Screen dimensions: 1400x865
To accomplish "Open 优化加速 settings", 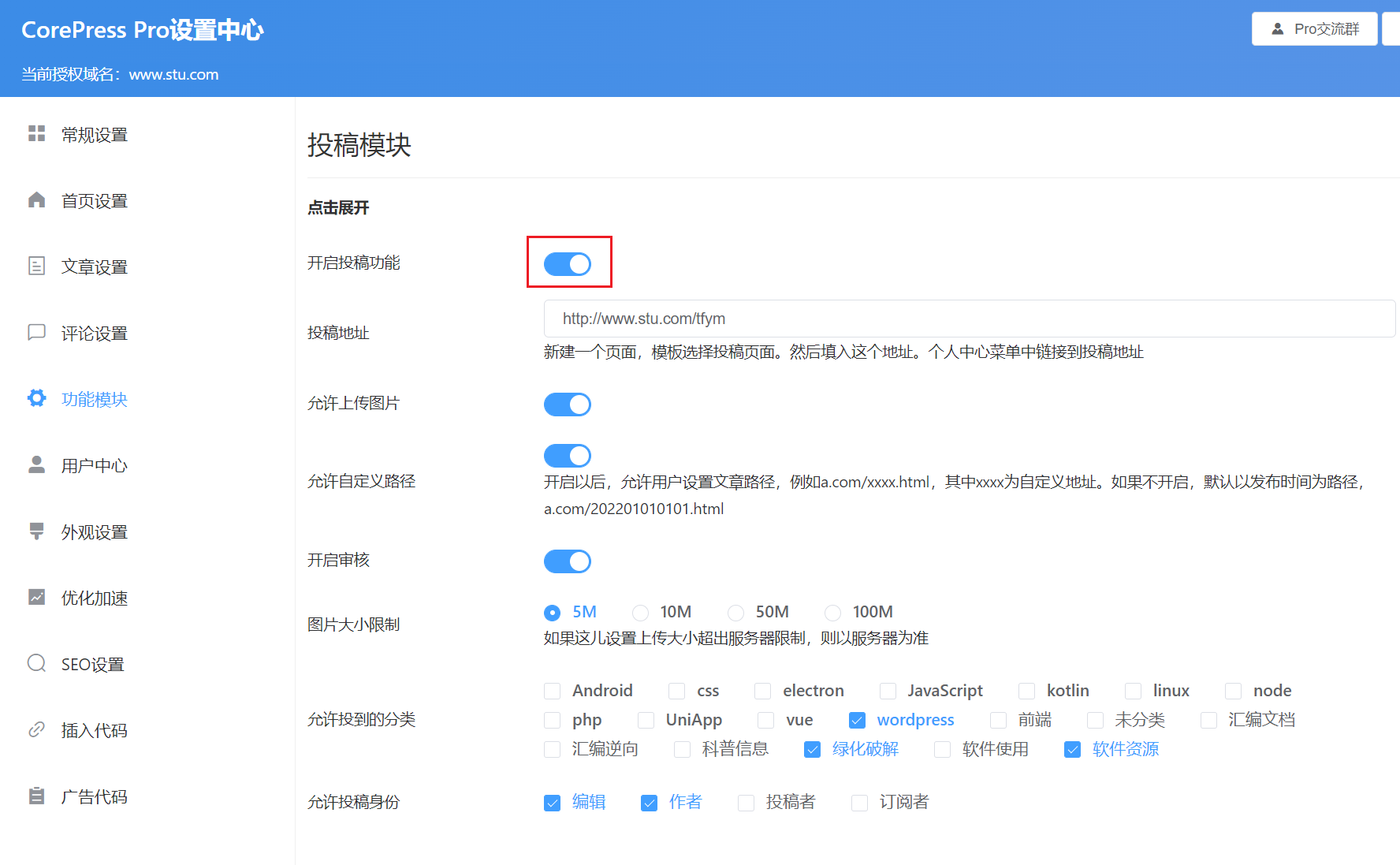I will coord(95,598).
